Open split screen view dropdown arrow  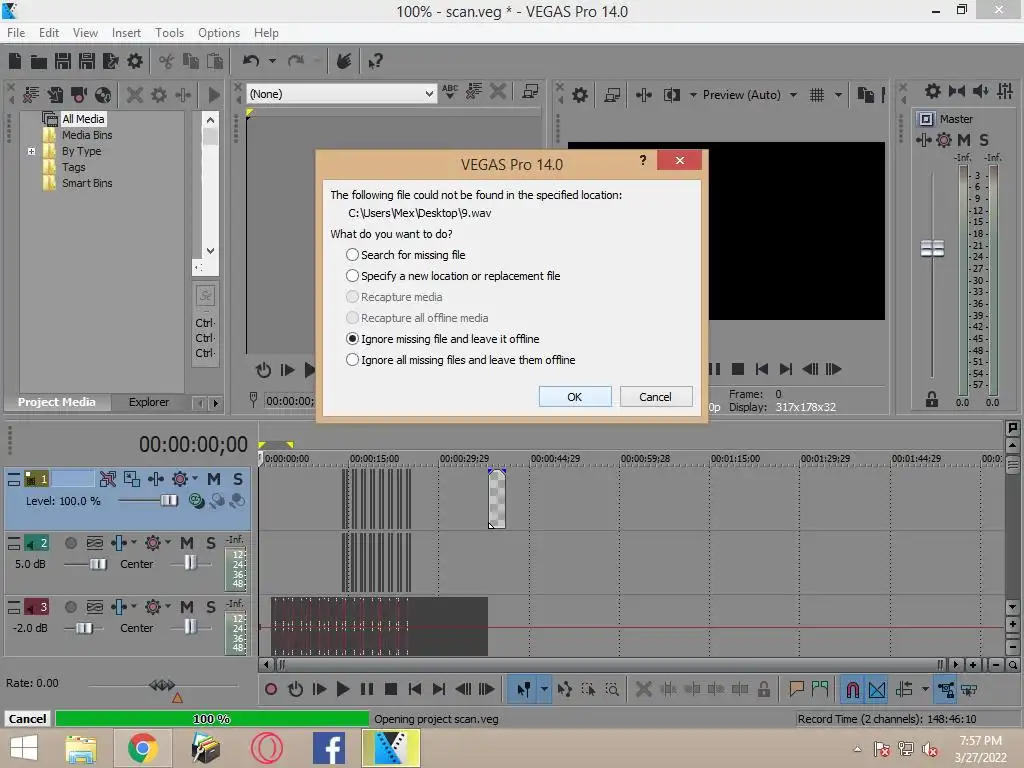click(x=693, y=95)
